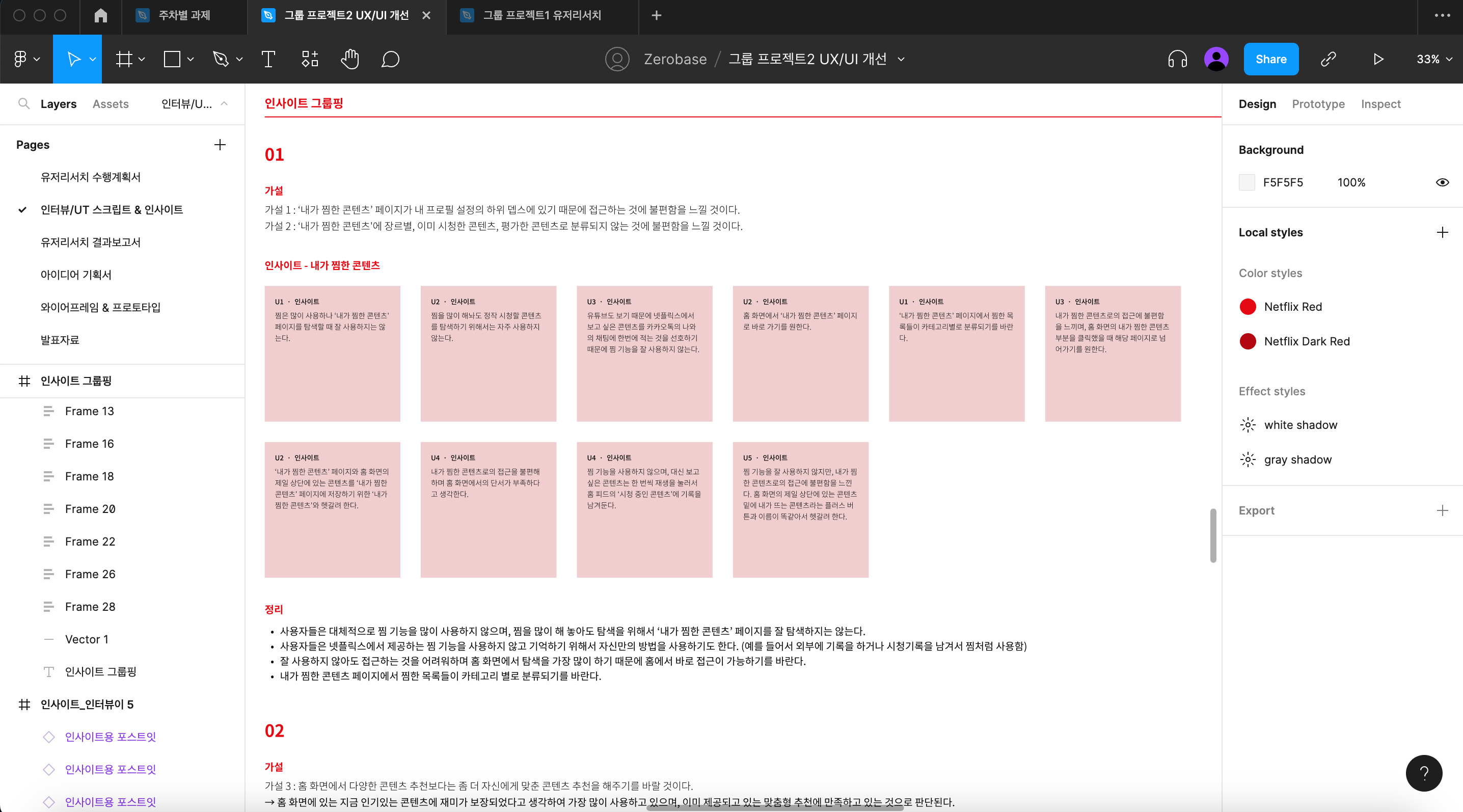This screenshot has height=812, width=1463.
Task: Toggle background visibility eye icon
Action: coord(1442,182)
